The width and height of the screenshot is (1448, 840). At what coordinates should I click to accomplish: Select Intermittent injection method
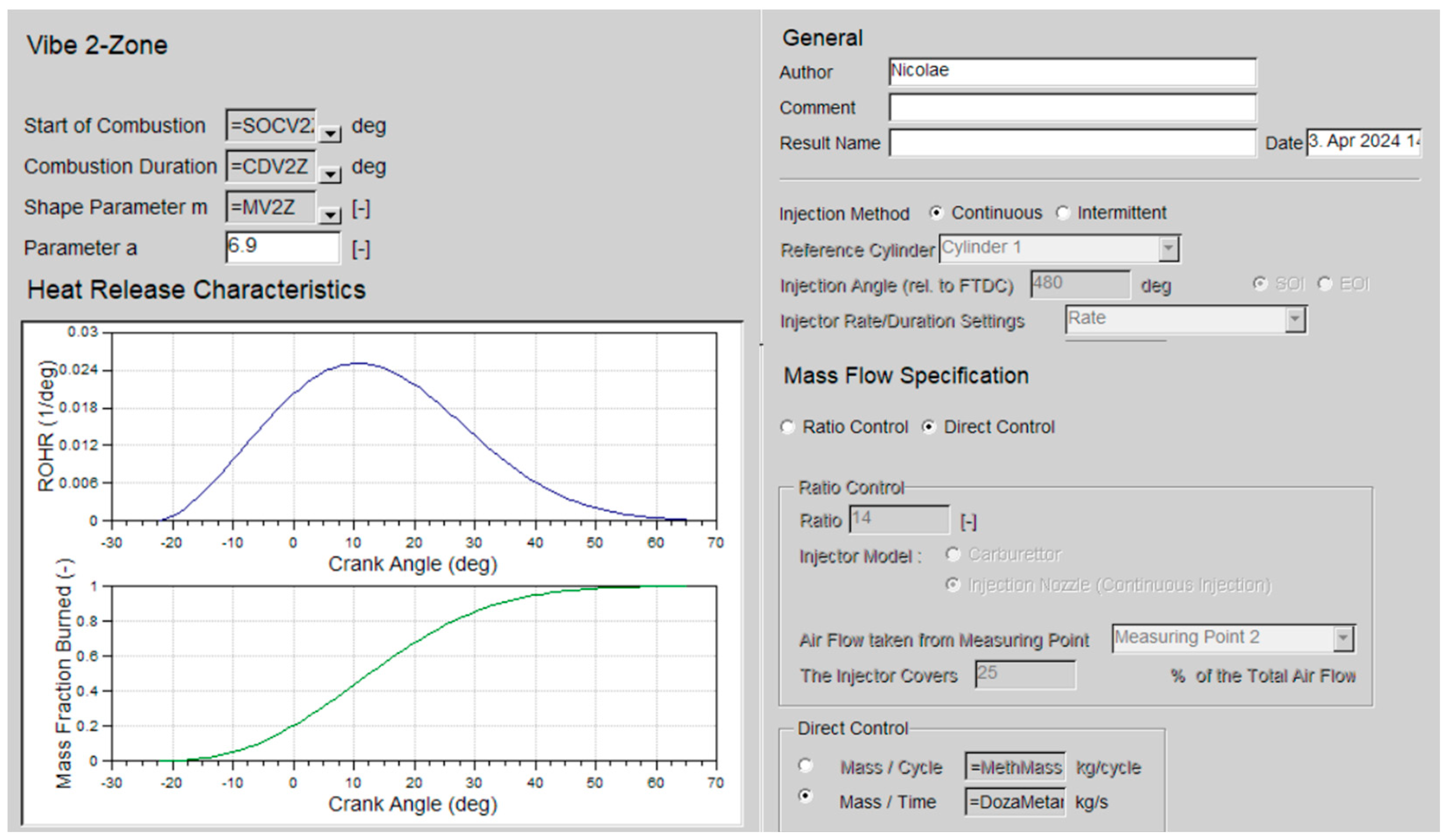pos(1063,213)
